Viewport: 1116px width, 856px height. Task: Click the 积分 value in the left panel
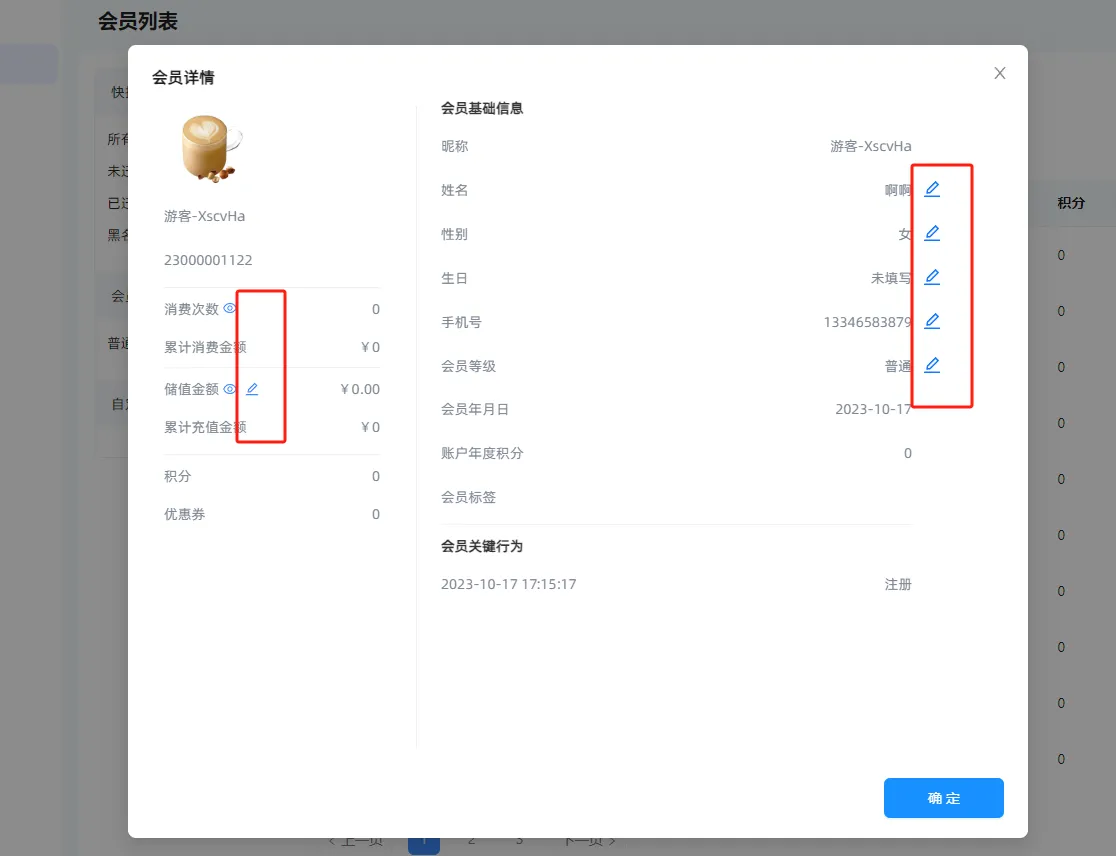coord(375,476)
